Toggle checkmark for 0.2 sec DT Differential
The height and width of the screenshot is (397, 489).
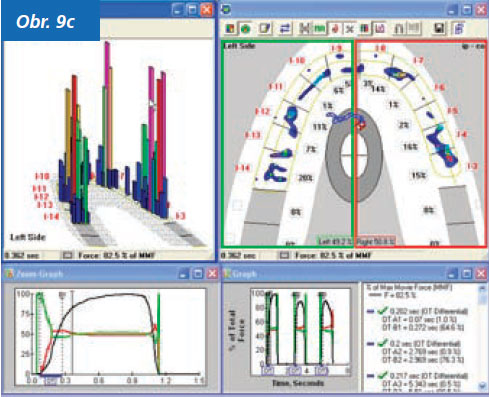pyautogui.click(x=383, y=343)
